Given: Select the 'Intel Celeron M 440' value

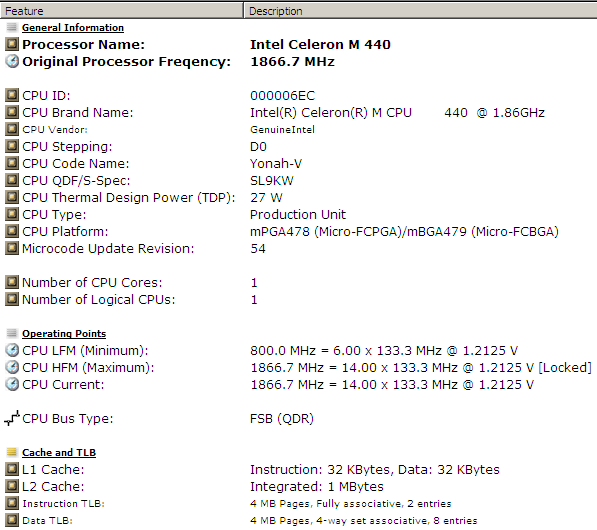Looking at the screenshot, I should coord(320,45).
